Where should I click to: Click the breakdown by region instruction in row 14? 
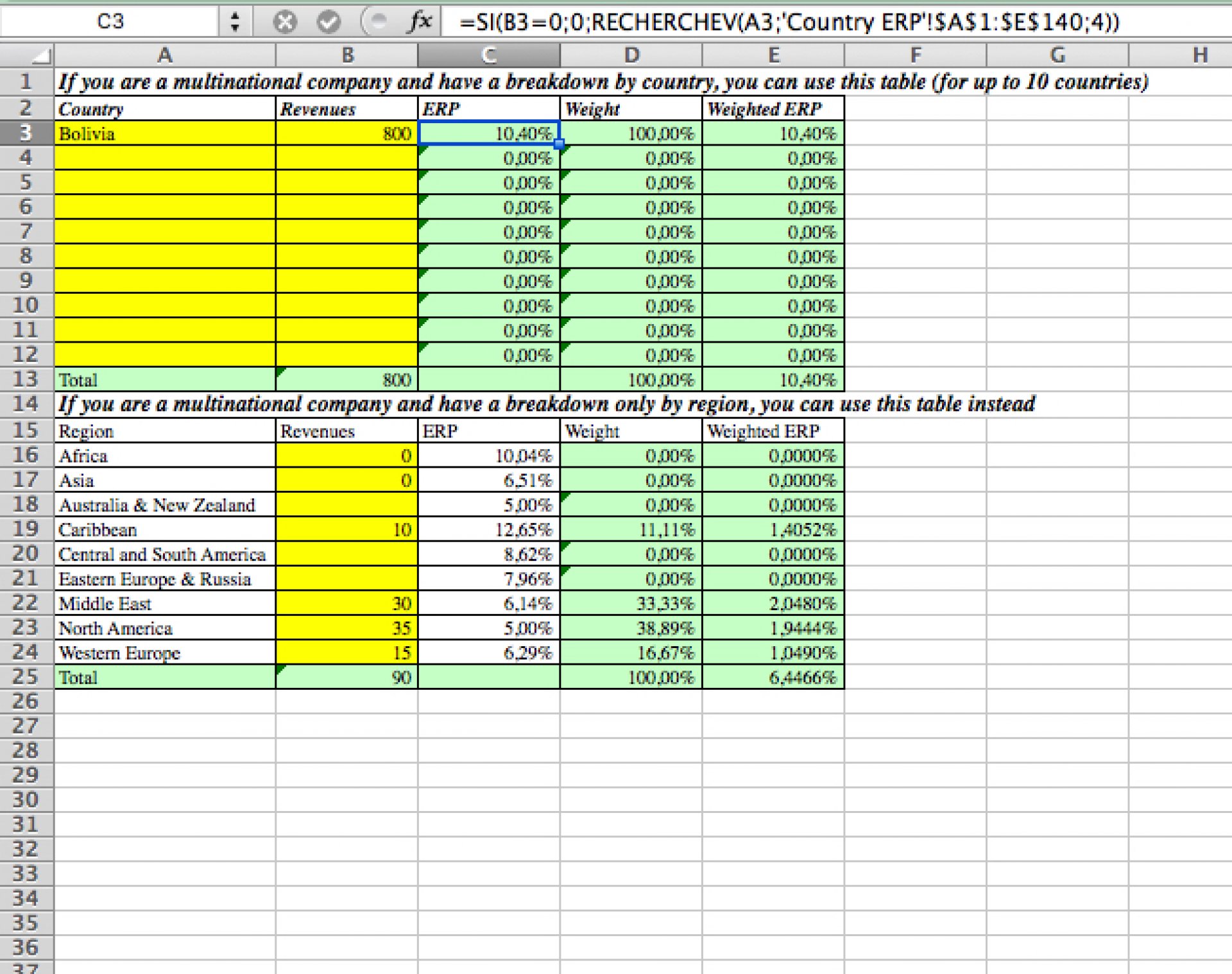(x=547, y=404)
